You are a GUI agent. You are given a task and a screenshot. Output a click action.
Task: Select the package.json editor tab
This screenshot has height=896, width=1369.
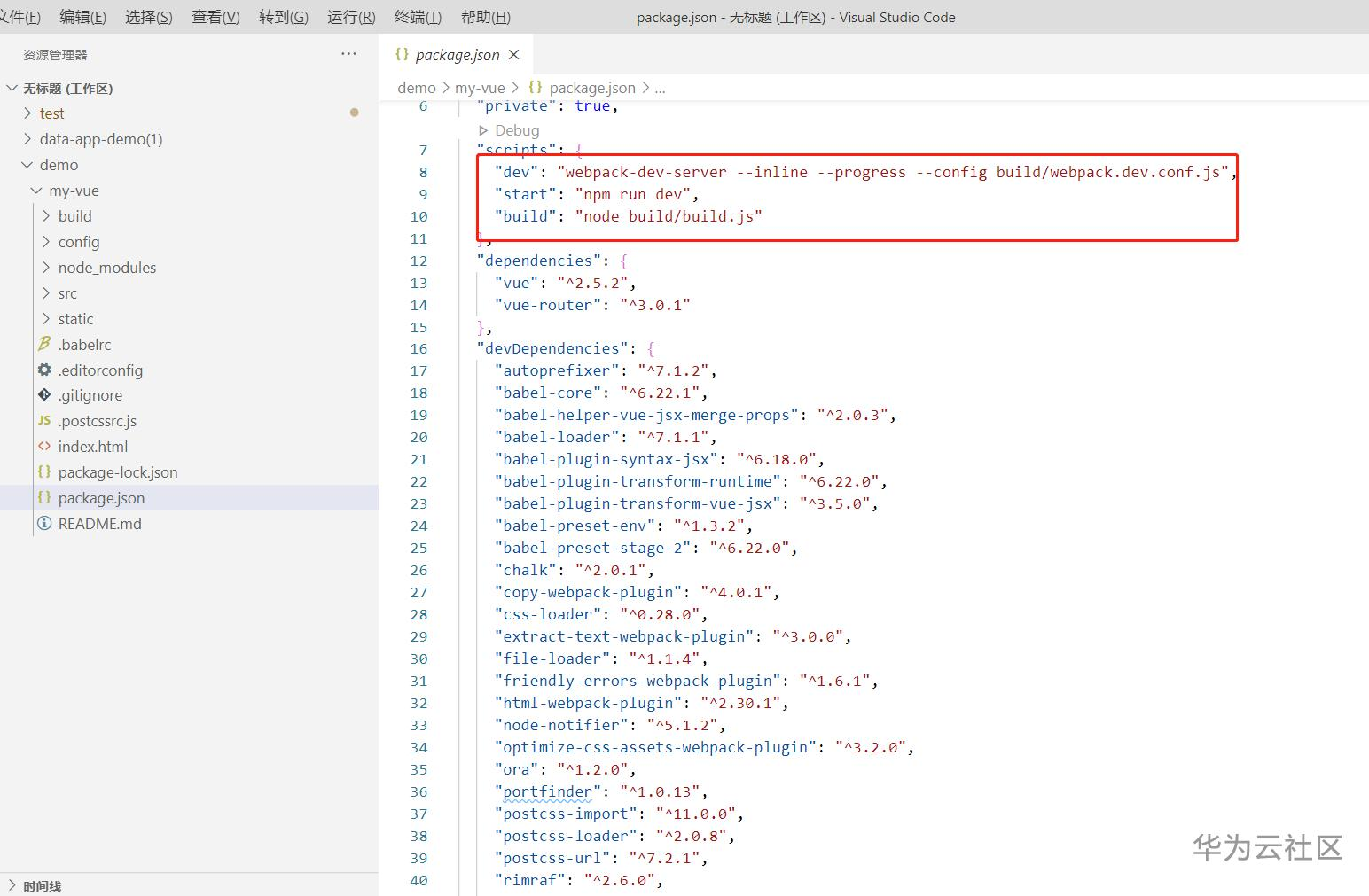pyautogui.click(x=457, y=55)
